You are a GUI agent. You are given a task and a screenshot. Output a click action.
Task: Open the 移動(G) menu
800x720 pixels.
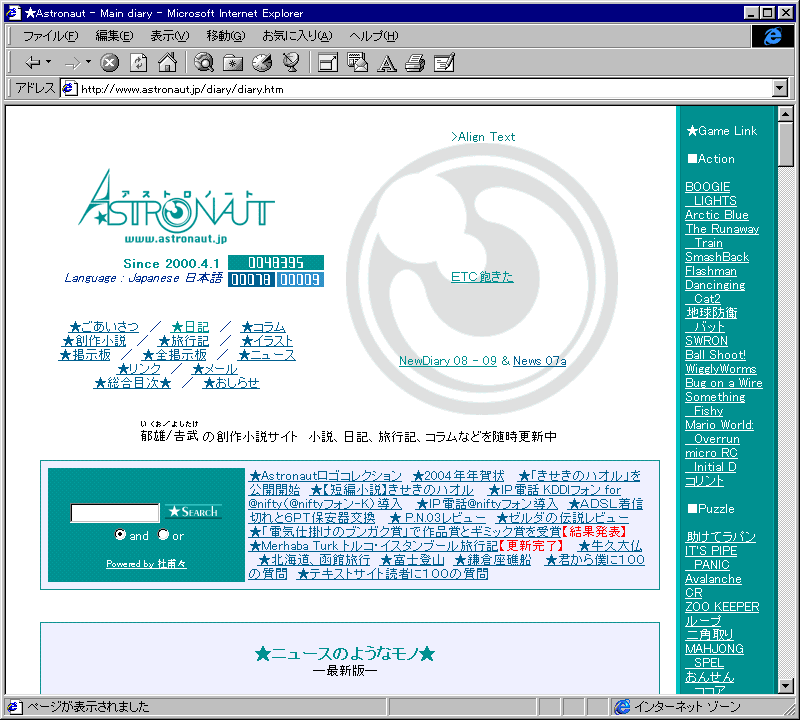click(x=226, y=36)
